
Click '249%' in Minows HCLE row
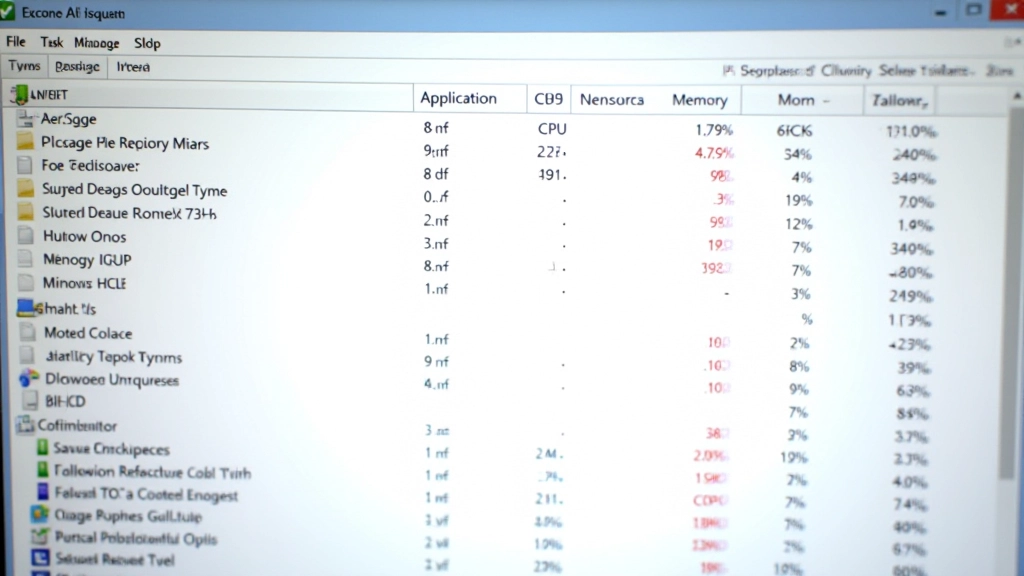910,296
